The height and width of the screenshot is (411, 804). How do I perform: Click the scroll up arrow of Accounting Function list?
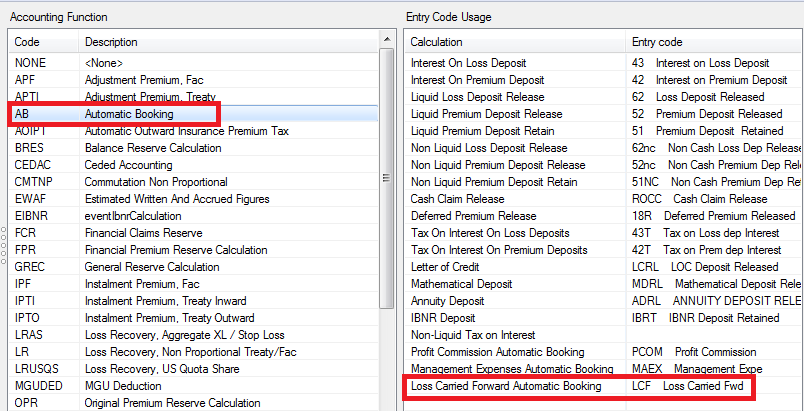[387, 41]
